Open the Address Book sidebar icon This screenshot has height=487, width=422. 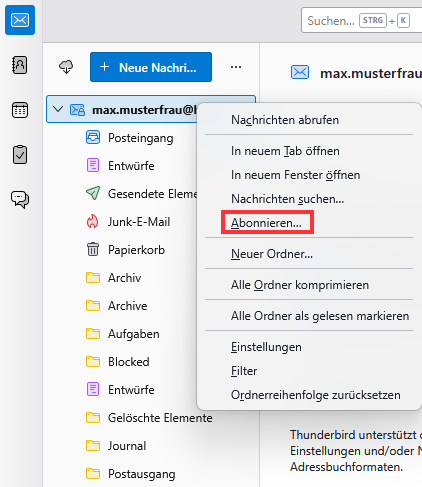coord(20,65)
